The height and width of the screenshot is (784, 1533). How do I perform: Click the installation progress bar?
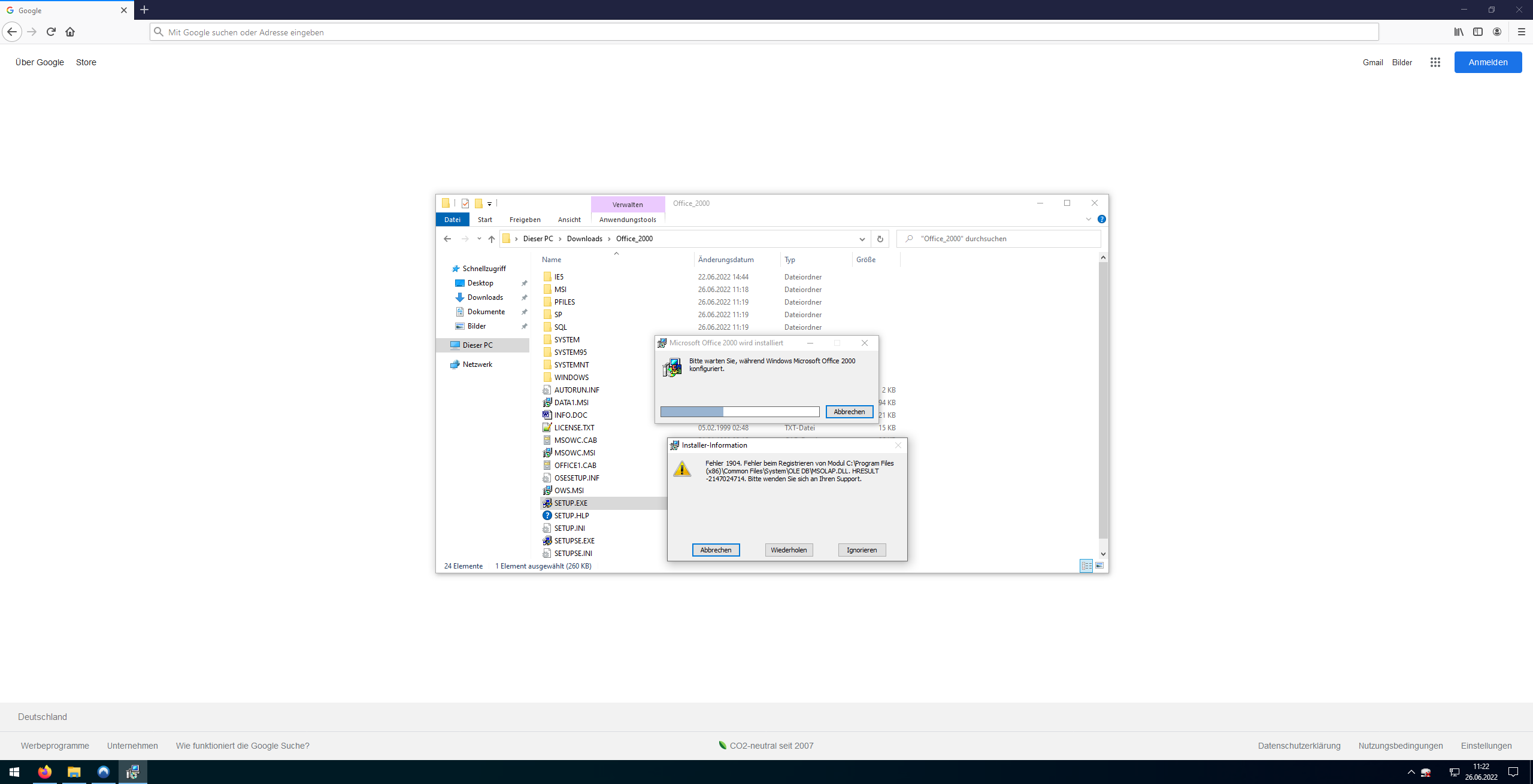pos(740,412)
